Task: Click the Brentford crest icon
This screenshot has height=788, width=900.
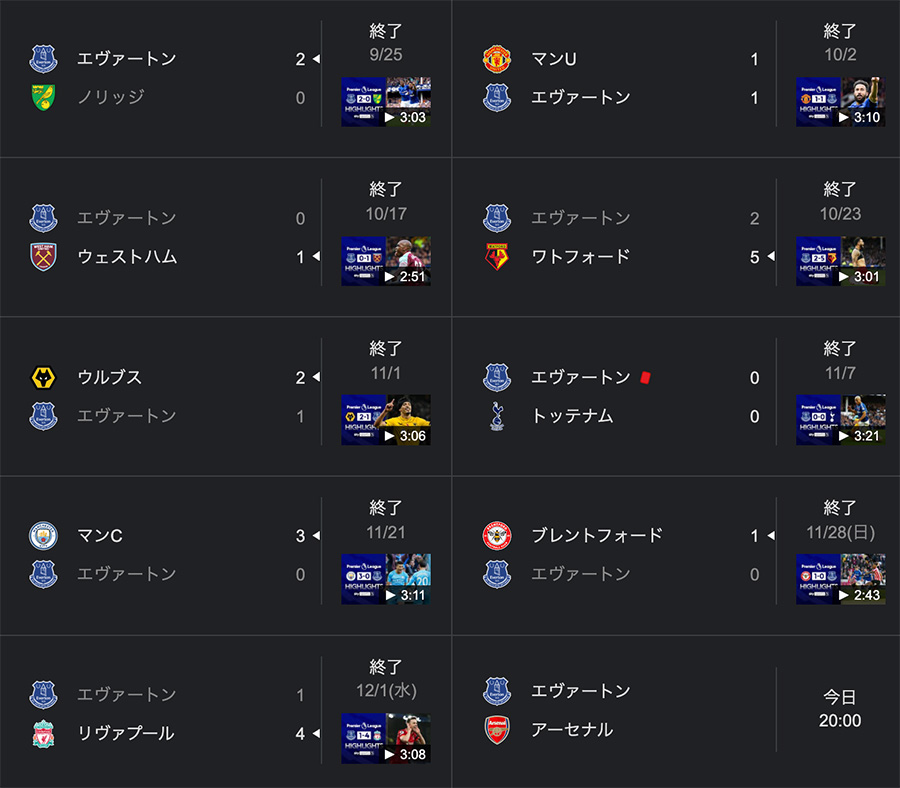Action: click(497, 536)
